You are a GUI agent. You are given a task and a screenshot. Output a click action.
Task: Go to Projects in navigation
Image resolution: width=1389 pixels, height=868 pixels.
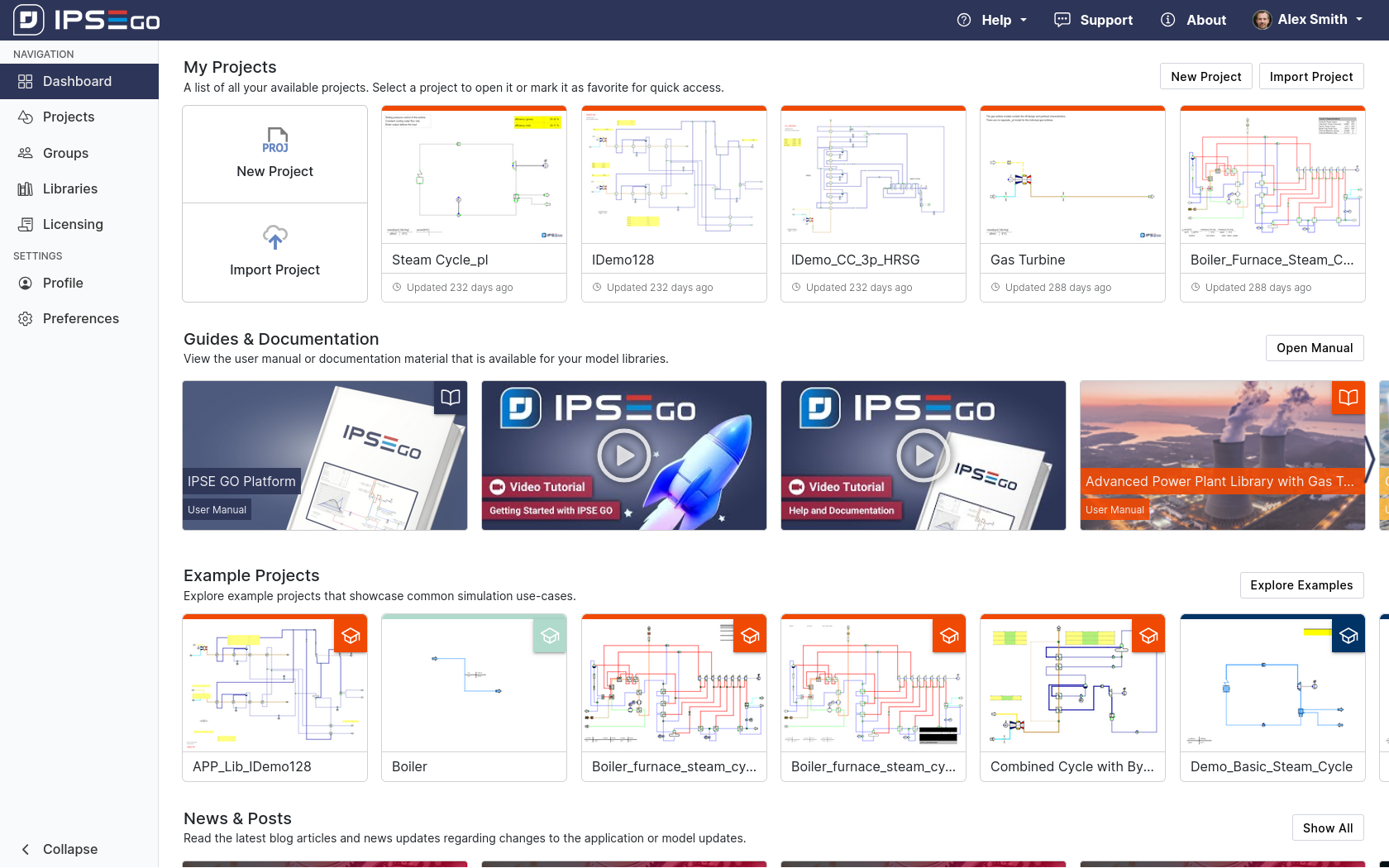coord(69,117)
